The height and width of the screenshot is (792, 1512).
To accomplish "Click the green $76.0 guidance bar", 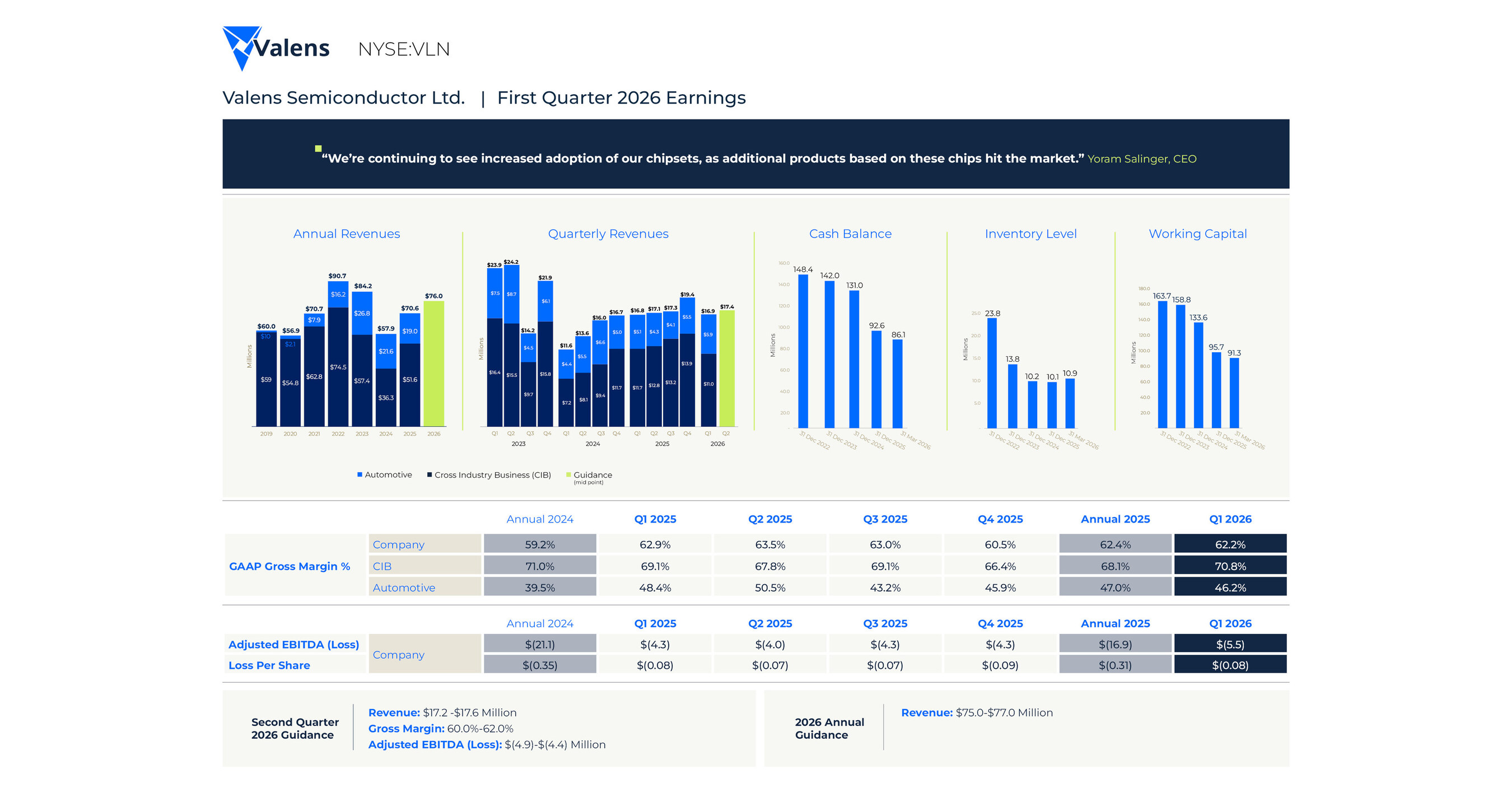I will click(434, 364).
